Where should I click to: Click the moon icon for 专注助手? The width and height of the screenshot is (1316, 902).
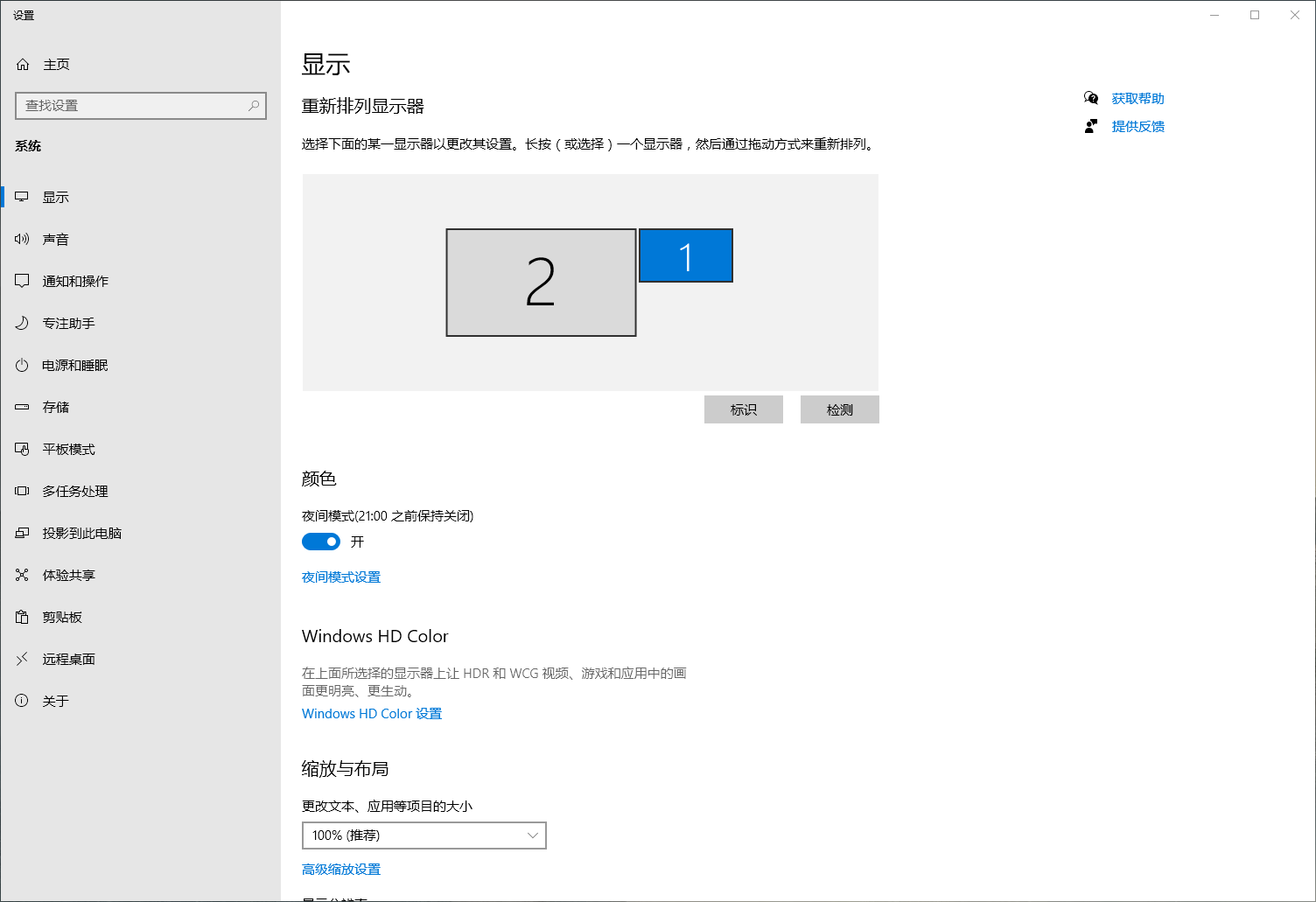pos(22,324)
